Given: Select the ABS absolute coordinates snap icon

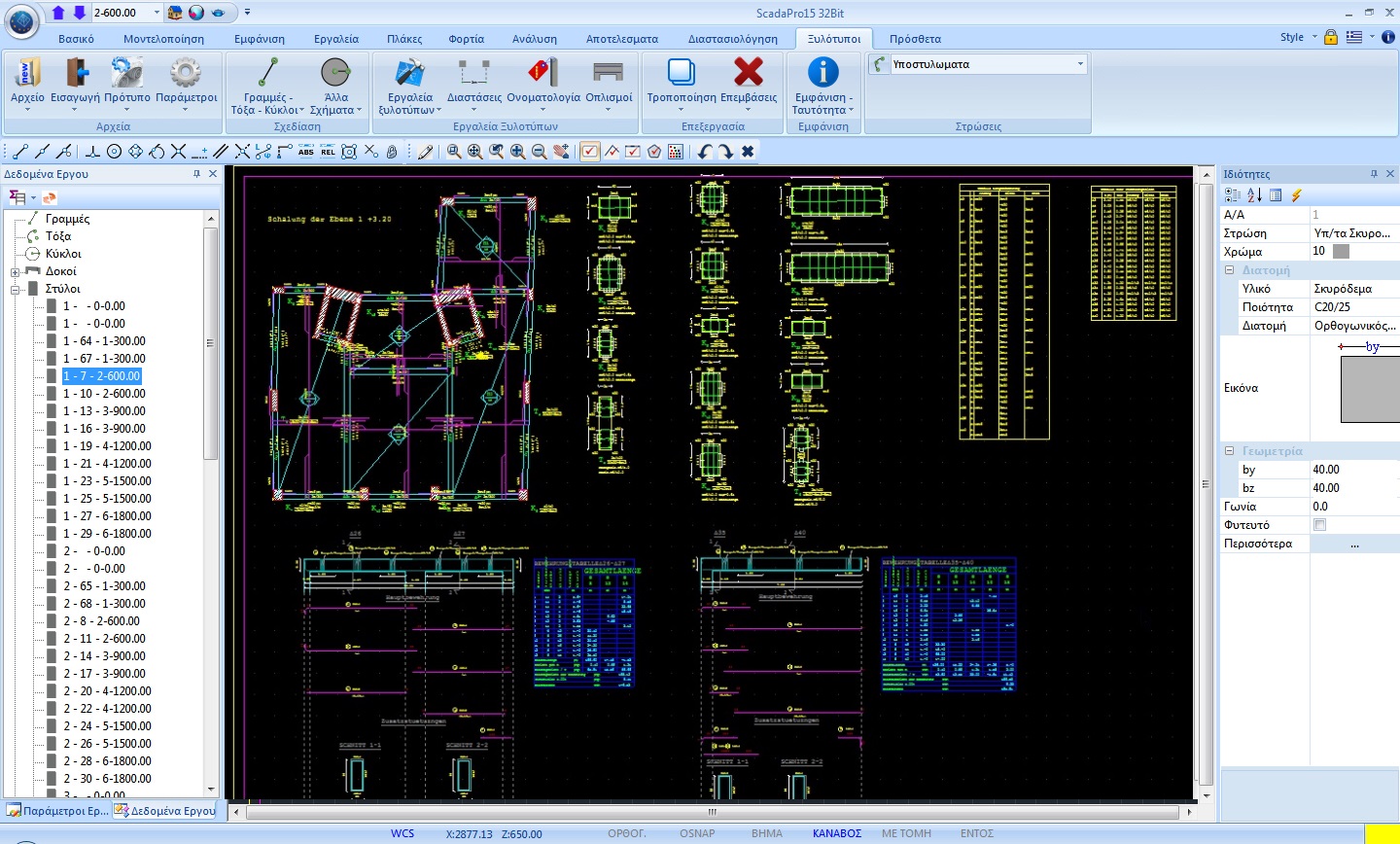Looking at the screenshot, I should [306, 152].
